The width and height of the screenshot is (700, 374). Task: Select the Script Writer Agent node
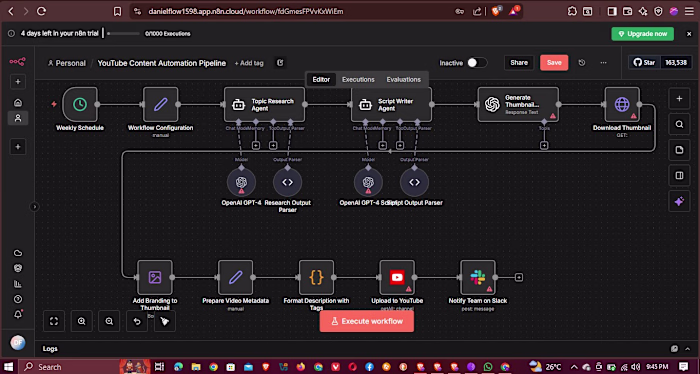coord(391,104)
